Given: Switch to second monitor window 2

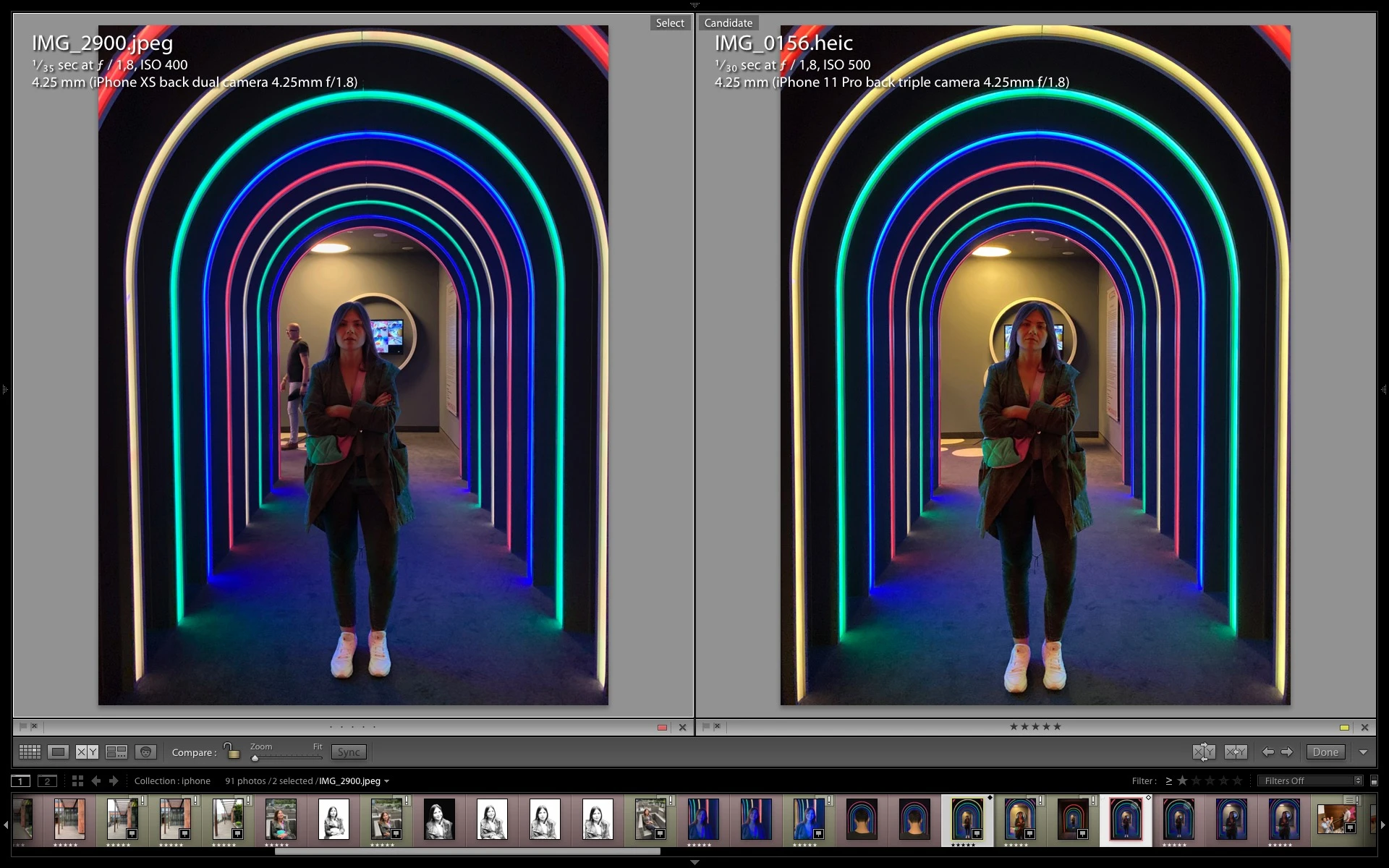Looking at the screenshot, I should click(x=47, y=781).
